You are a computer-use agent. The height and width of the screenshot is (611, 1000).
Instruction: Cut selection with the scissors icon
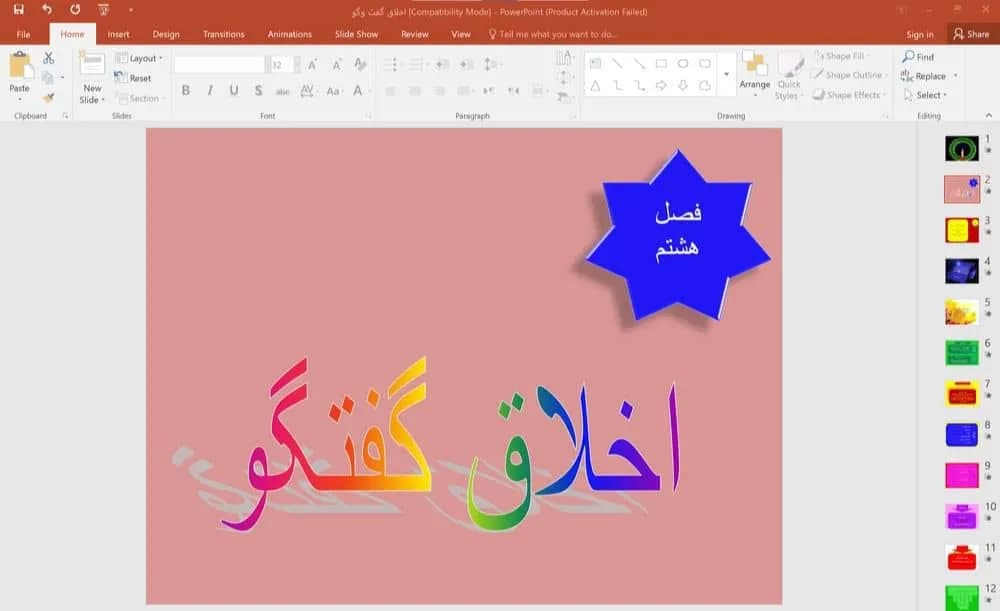pos(48,58)
